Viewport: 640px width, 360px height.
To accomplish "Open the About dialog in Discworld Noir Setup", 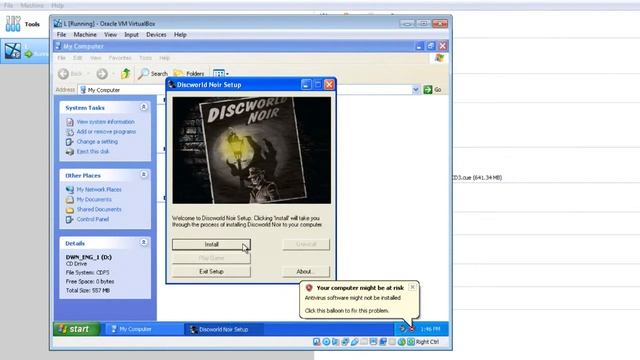I will (306, 271).
